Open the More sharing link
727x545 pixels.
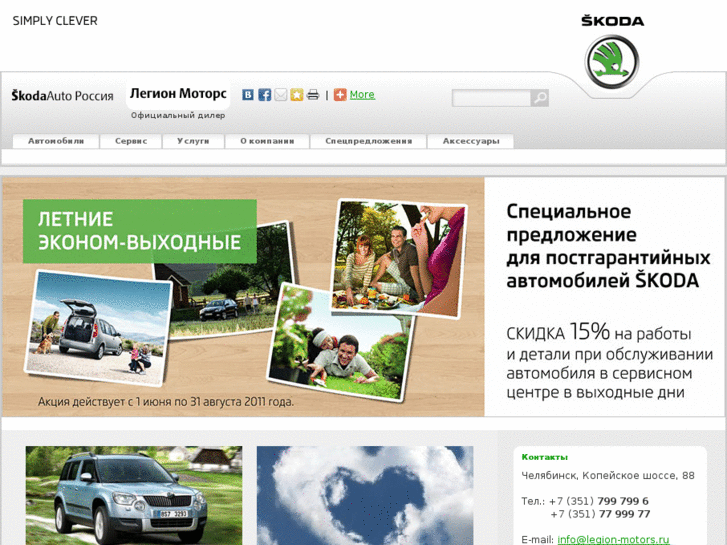362,95
